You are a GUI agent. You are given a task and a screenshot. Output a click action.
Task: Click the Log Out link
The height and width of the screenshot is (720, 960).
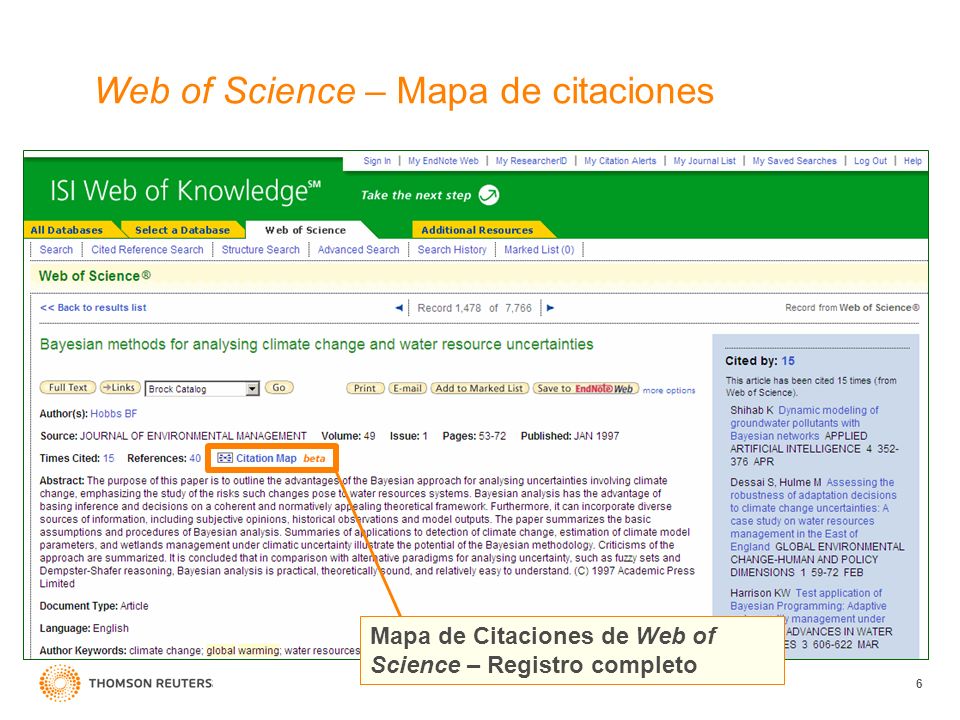tap(871, 161)
